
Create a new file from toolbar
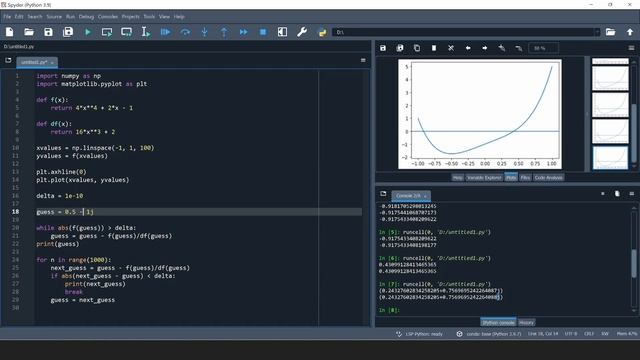9,32
